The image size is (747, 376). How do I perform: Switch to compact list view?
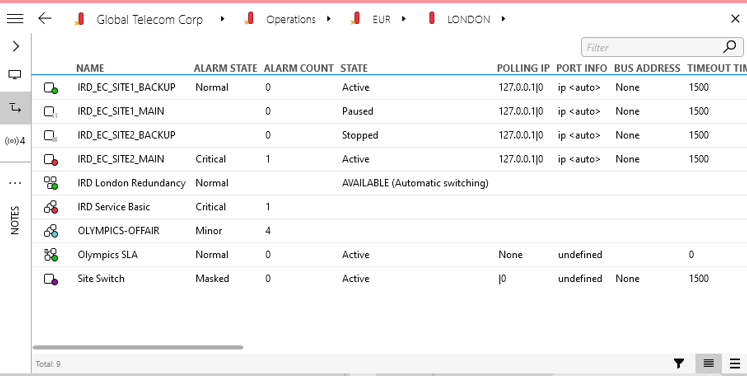click(708, 364)
